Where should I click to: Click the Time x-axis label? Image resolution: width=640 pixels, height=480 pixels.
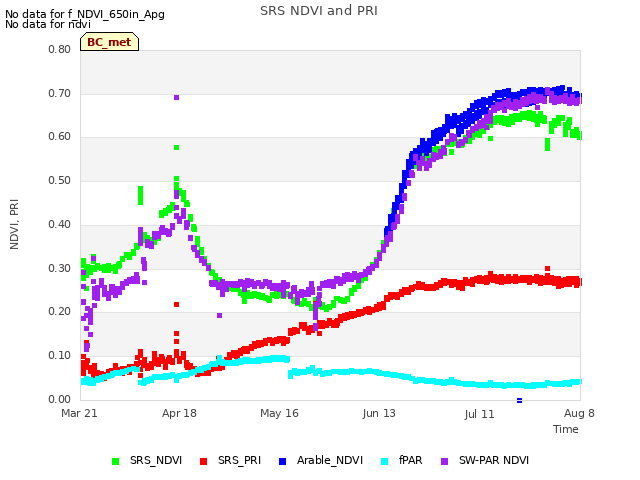pyautogui.click(x=566, y=429)
